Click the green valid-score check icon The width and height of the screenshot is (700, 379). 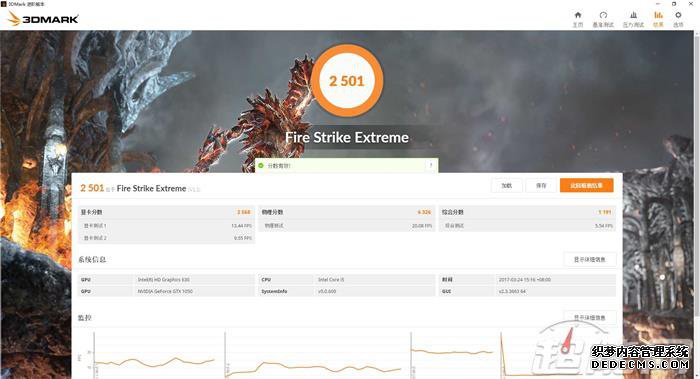click(261, 166)
